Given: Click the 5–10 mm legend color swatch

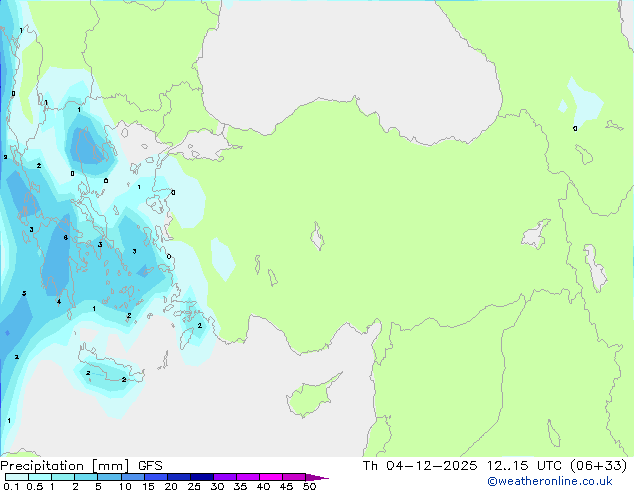Looking at the screenshot, I should click(109, 477).
